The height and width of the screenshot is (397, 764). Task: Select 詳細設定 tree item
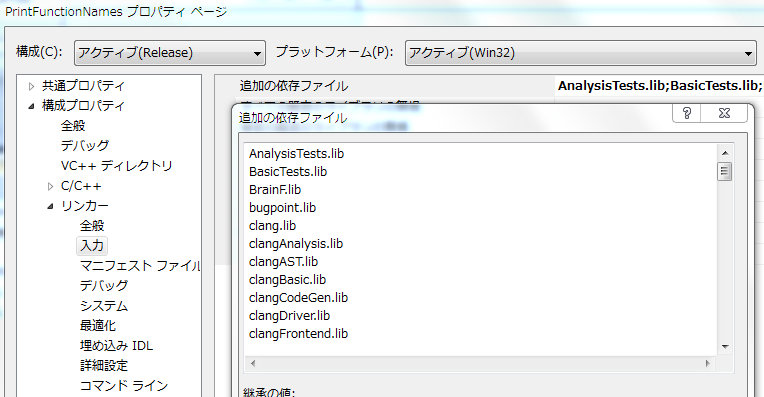point(104,366)
